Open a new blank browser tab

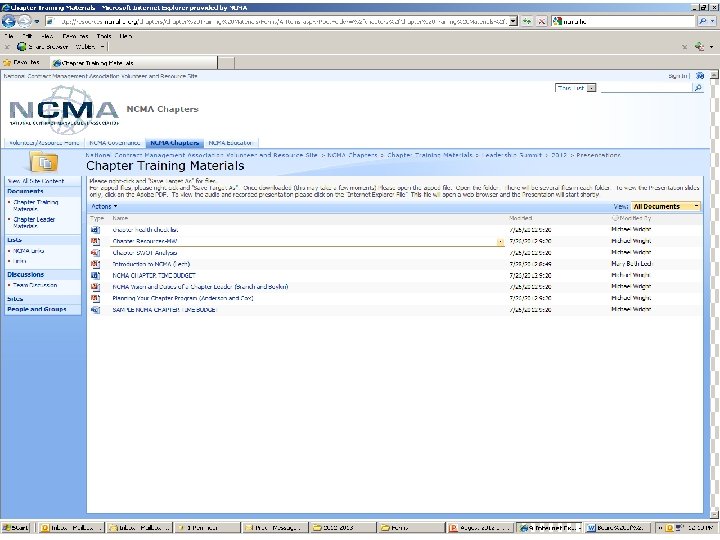(226, 63)
